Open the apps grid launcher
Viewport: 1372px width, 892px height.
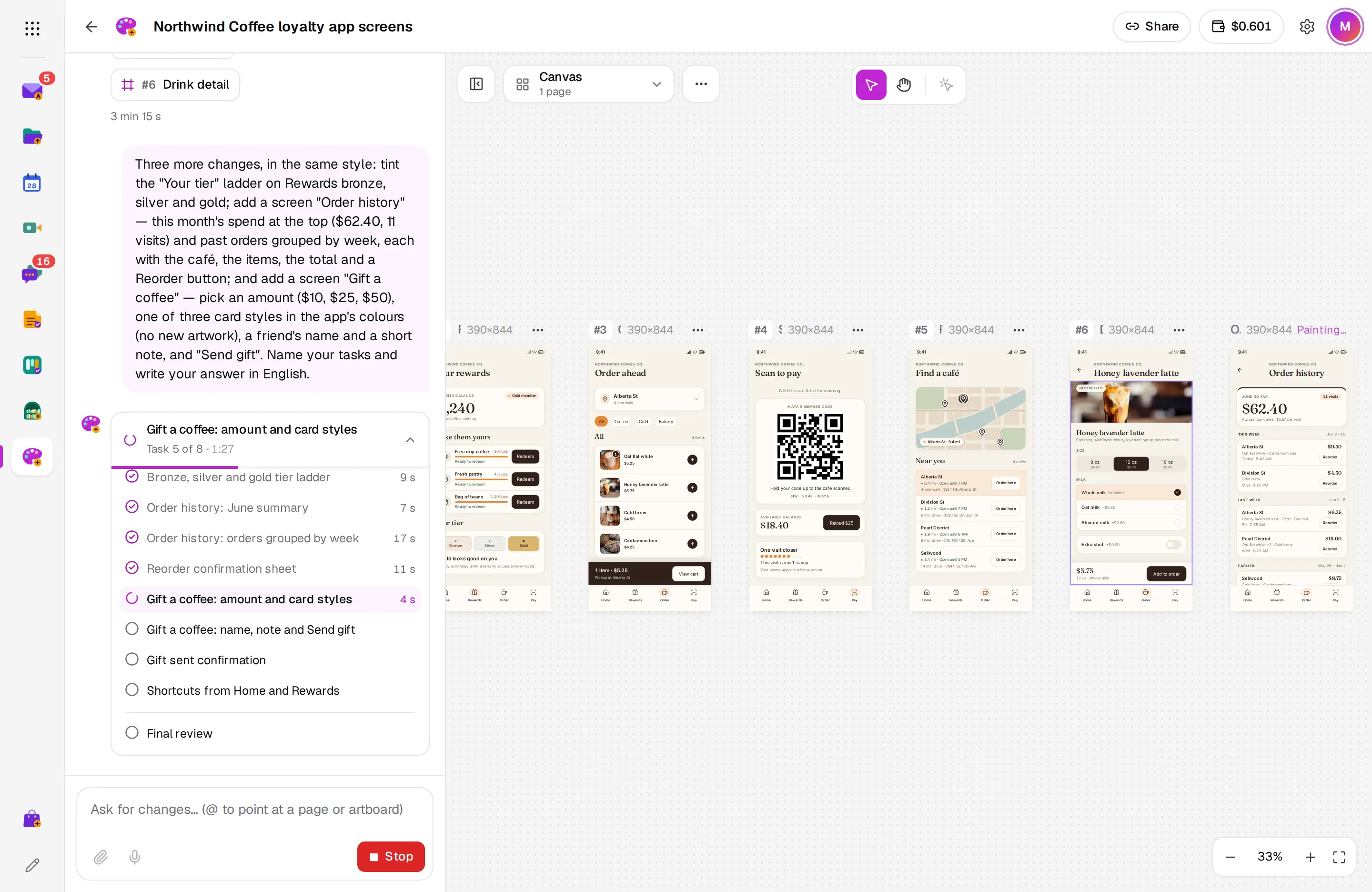pos(32,28)
